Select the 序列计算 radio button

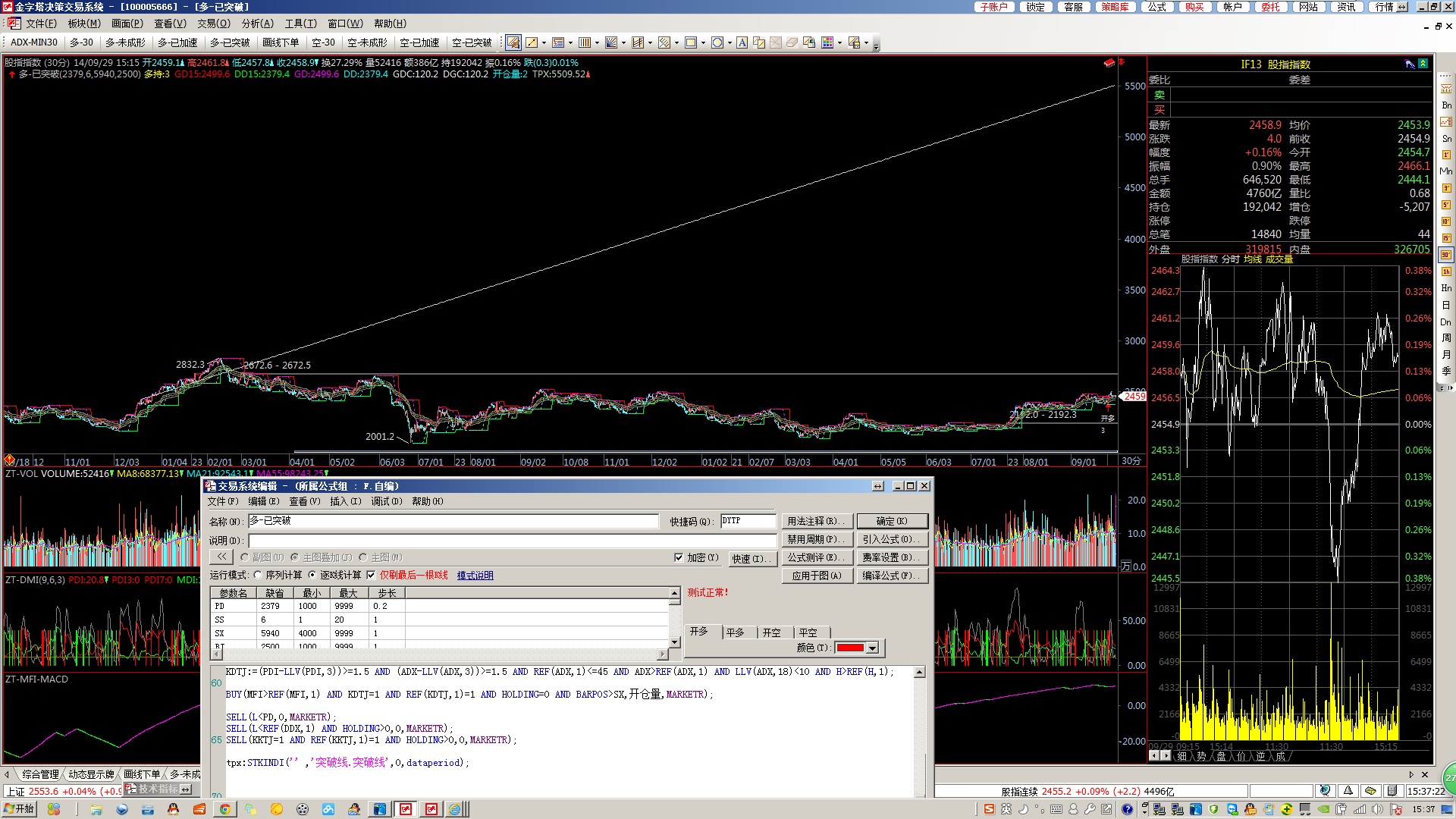[258, 575]
